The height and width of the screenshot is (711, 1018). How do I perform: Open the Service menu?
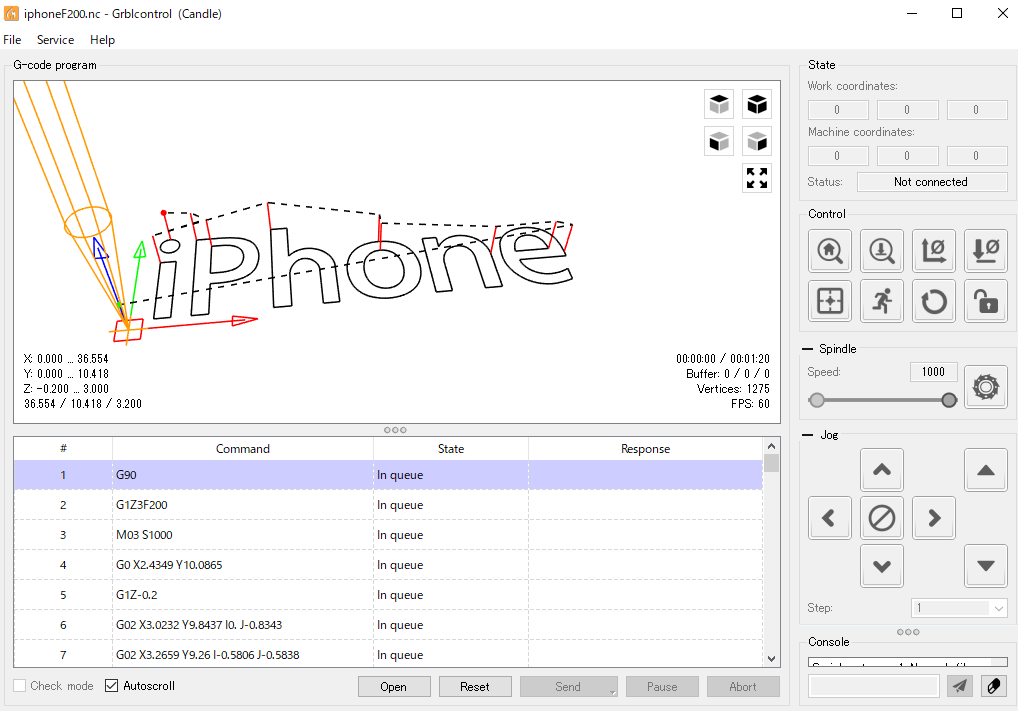coord(55,40)
